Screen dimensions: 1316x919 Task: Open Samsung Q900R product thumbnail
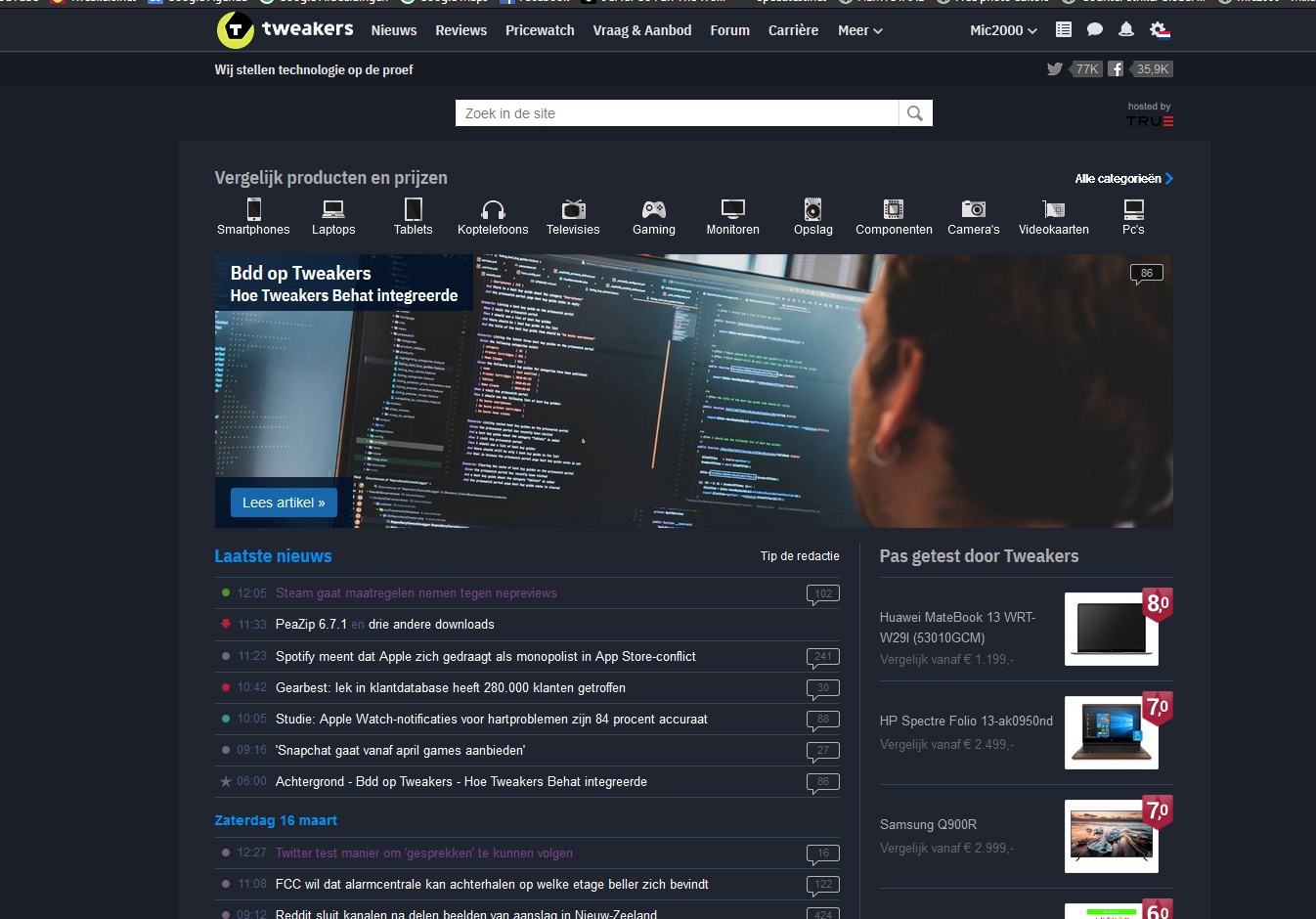pyautogui.click(x=1112, y=836)
